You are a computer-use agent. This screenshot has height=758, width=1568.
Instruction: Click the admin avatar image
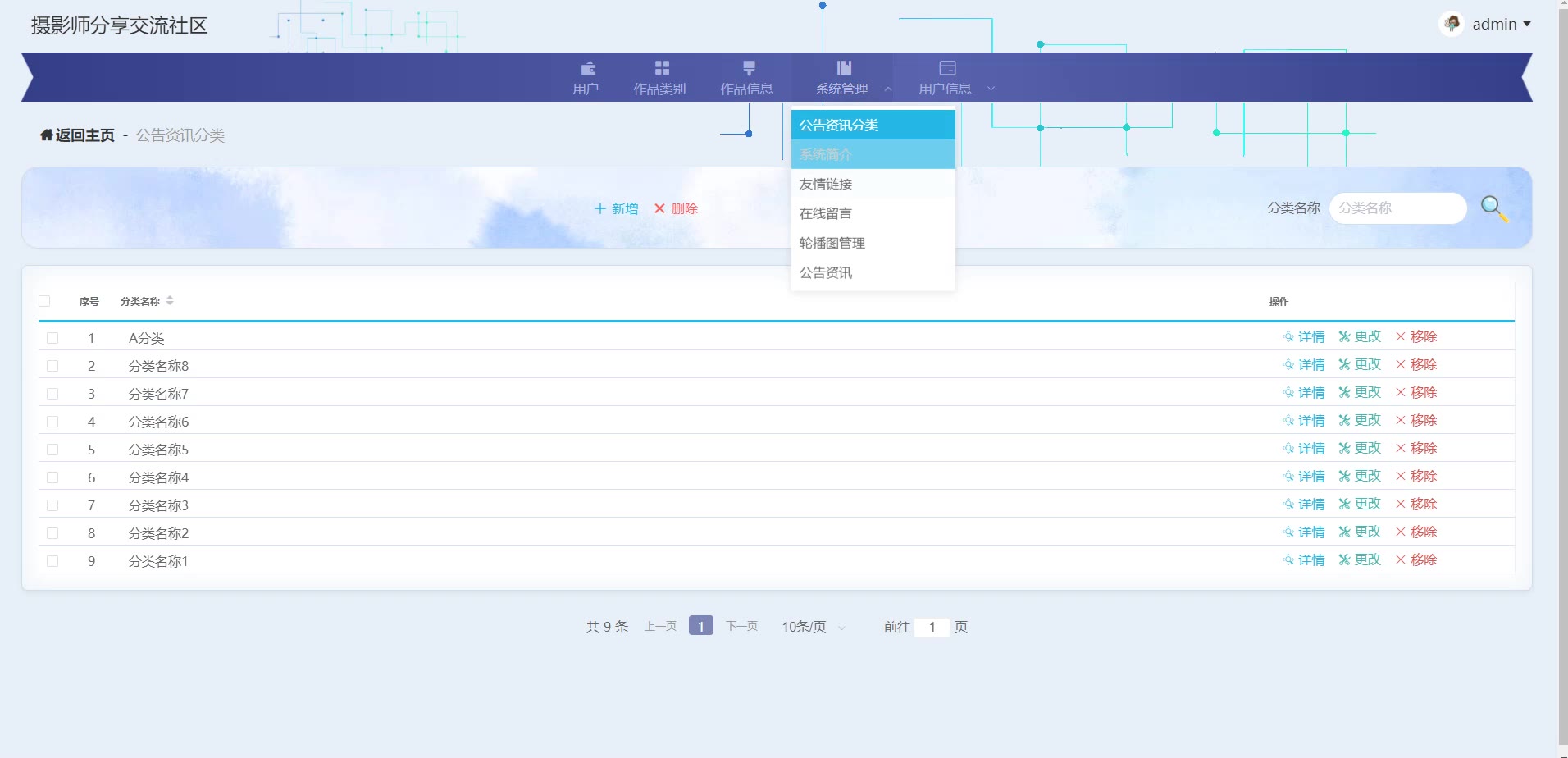[1452, 25]
